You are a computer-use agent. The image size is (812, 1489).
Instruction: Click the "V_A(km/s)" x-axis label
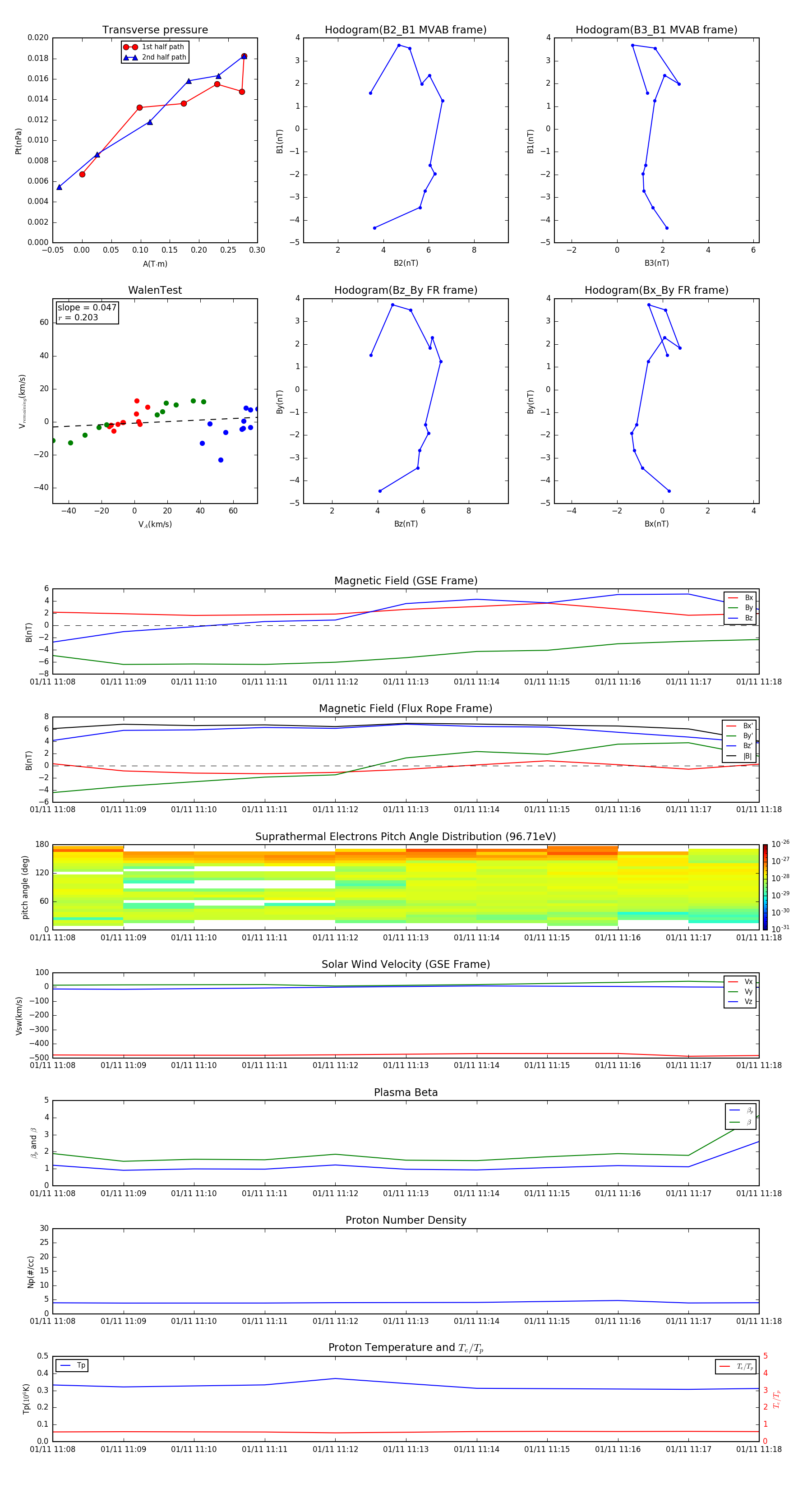pyautogui.click(x=155, y=524)
